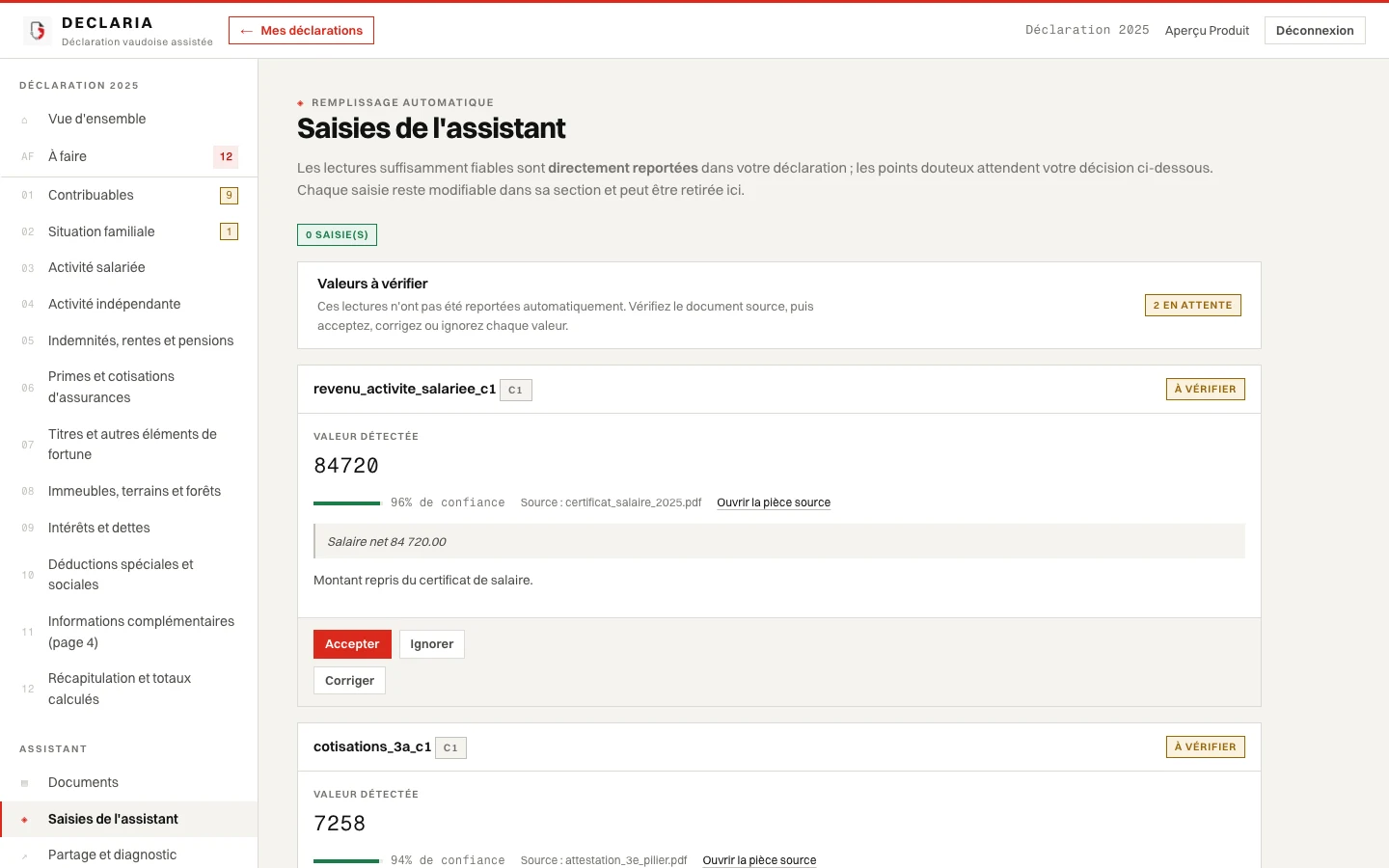Click text Montant repris du certificat de salaire

point(423,580)
